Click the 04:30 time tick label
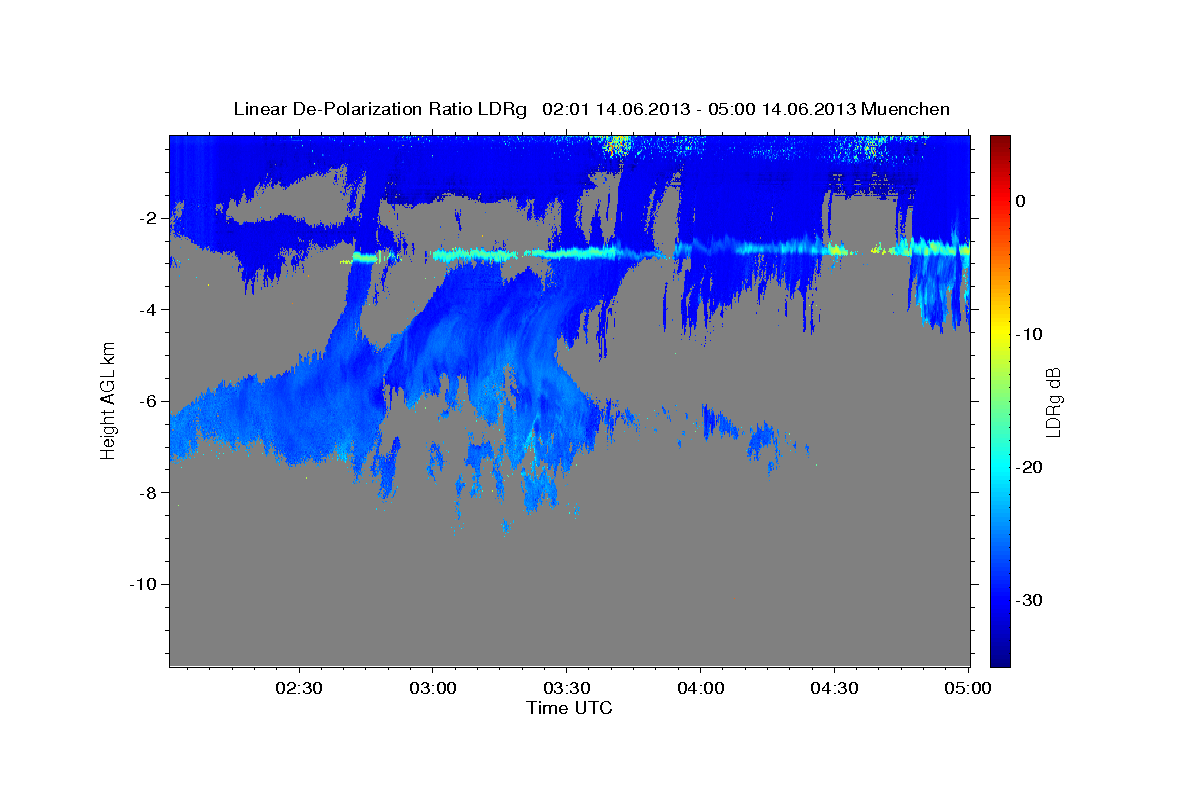1200x800 pixels. point(834,689)
